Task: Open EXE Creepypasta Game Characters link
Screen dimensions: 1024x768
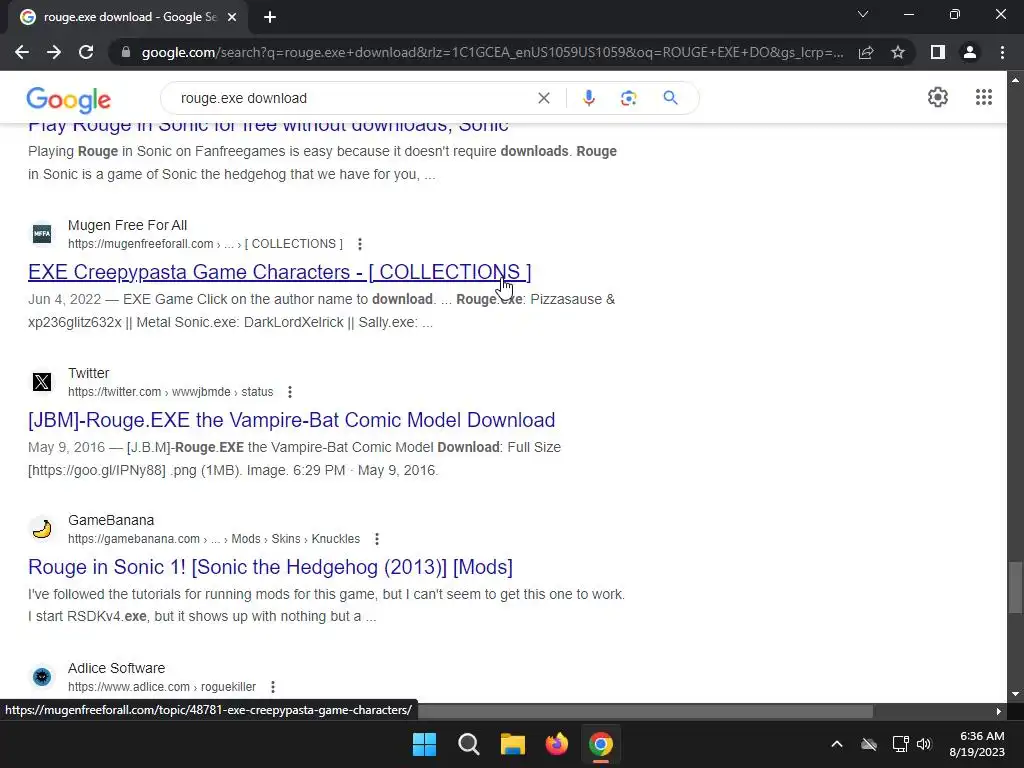Action: (x=280, y=272)
